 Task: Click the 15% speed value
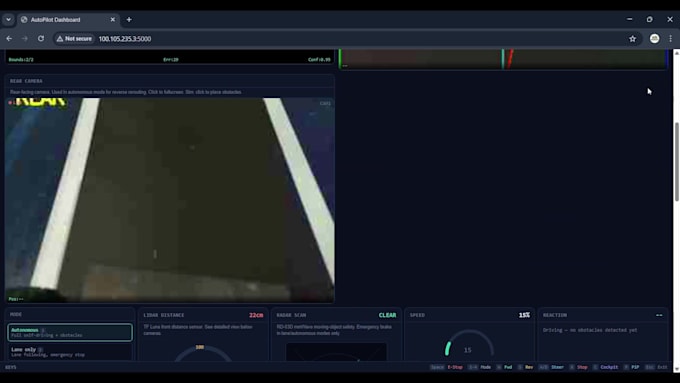click(x=524, y=315)
